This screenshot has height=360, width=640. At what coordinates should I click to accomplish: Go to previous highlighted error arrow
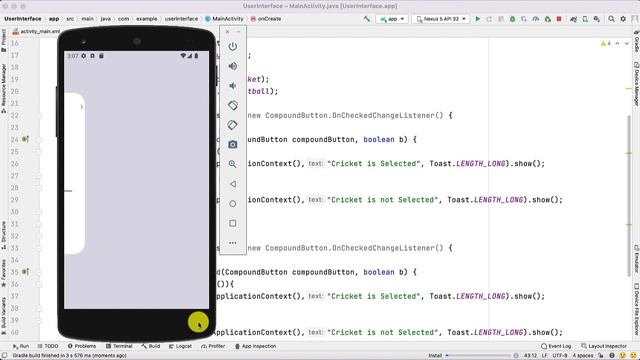617,43
